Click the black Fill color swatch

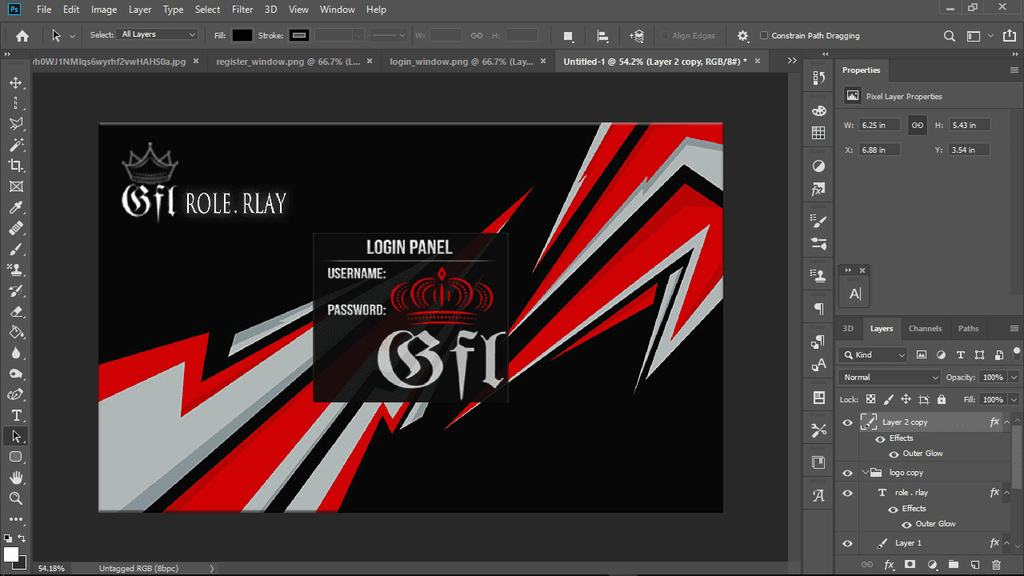(242, 36)
